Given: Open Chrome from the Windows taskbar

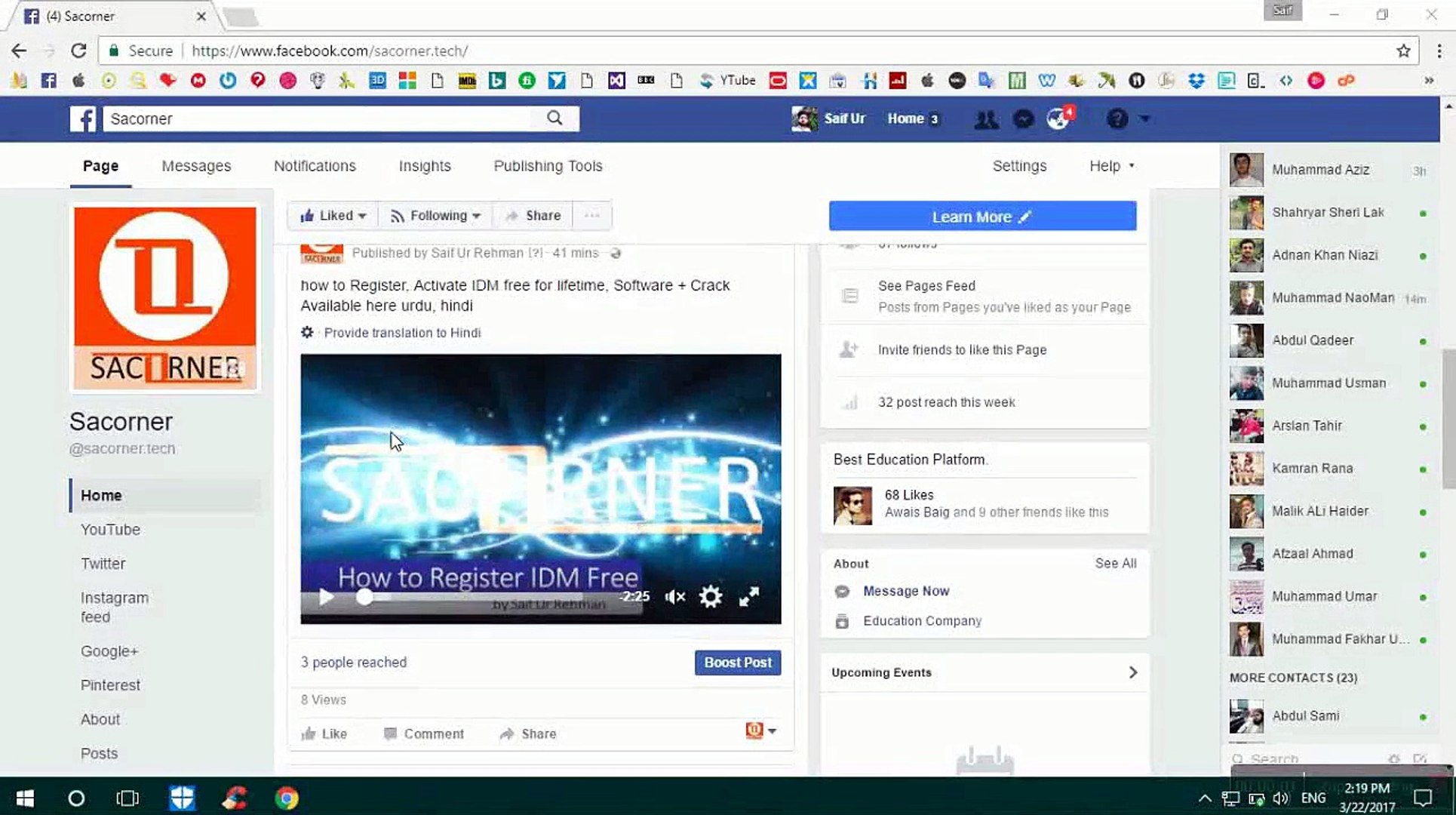Looking at the screenshot, I should 287,798.
